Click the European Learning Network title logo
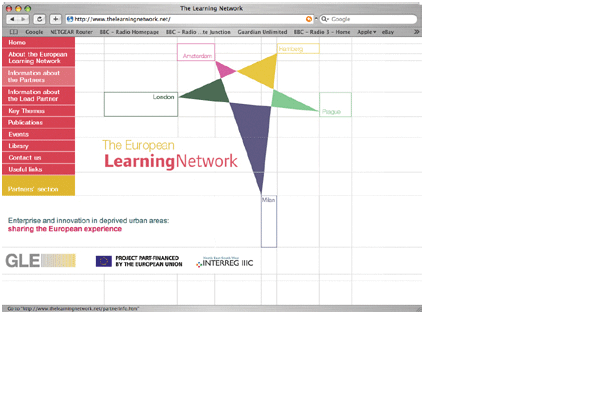Image resolution: width=615 pixels, height=396 pixels. [170, 155]
